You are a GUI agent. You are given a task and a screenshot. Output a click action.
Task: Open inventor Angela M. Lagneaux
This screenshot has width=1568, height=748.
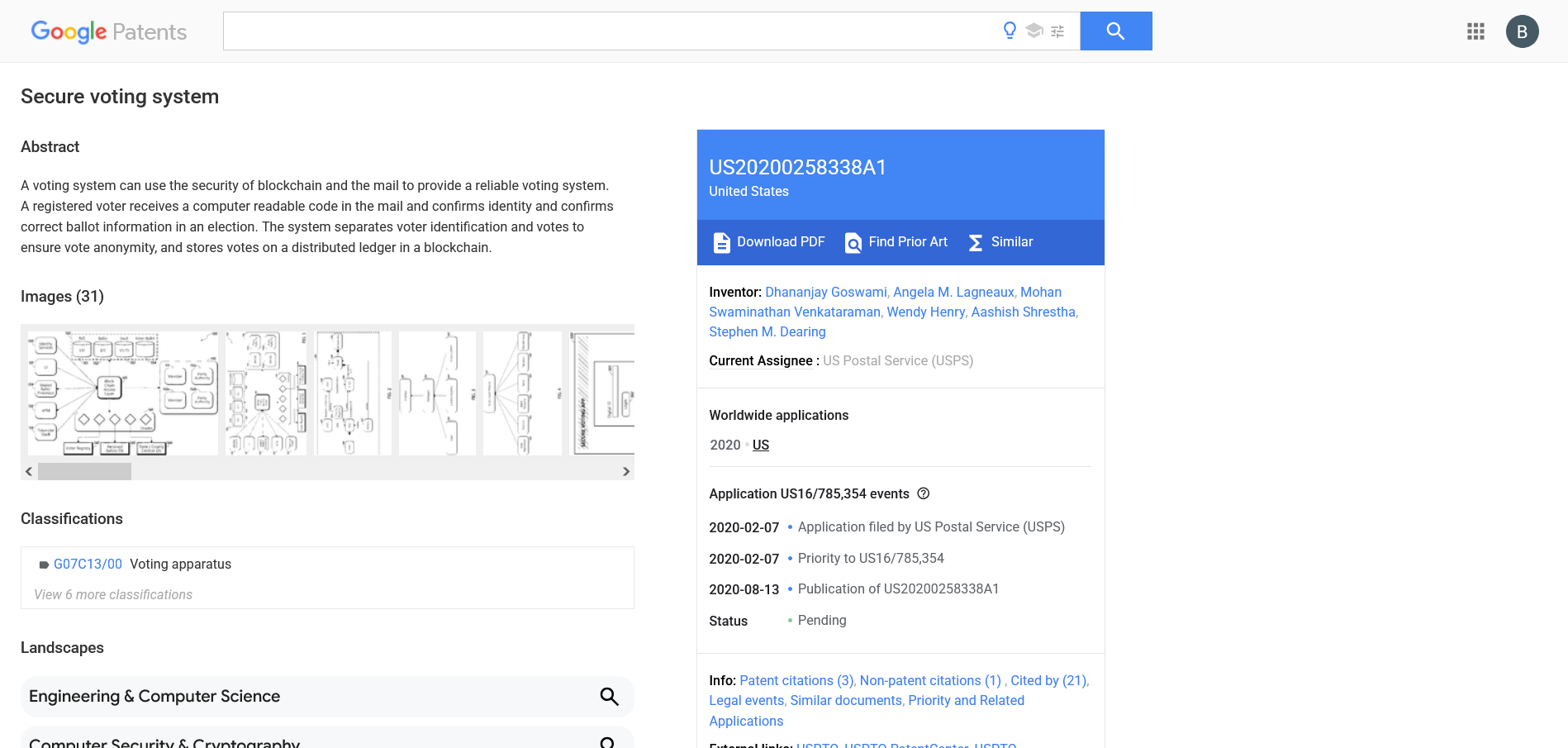(x=953, y=292)
